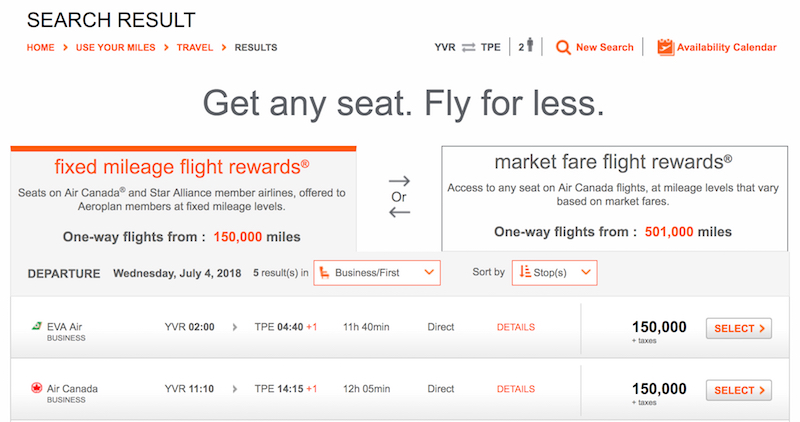Click the seat icon in Business/First dropdown
The height and width of the screenshot is (422, 800).
pyautogui.click(x=324, y=273)
